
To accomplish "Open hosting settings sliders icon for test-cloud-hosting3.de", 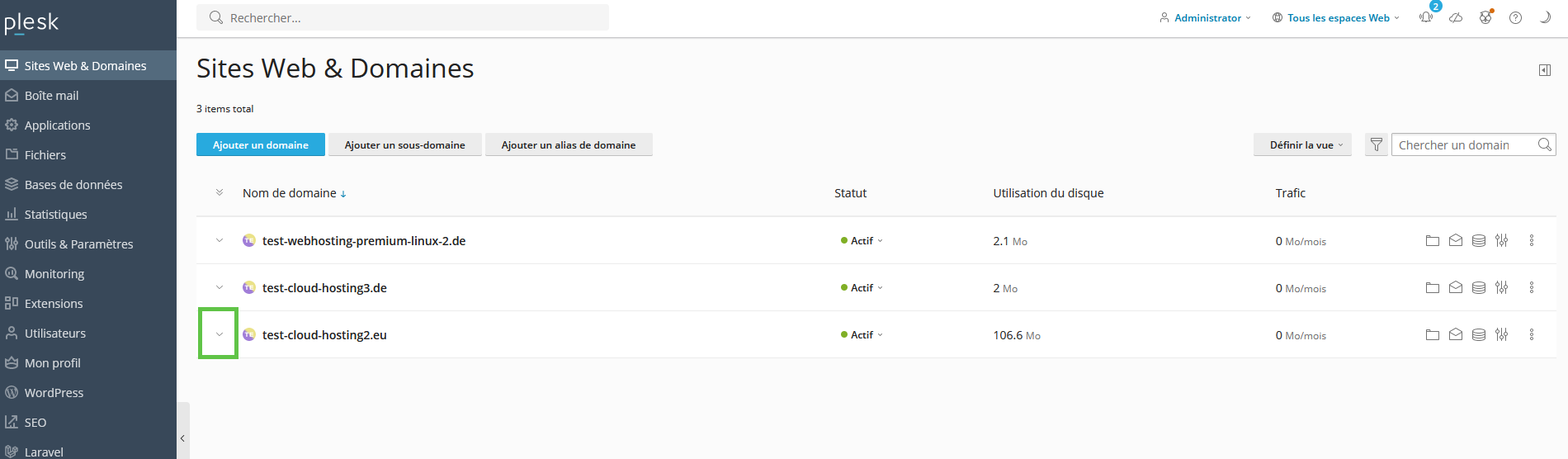I will tap(1502, 288).
